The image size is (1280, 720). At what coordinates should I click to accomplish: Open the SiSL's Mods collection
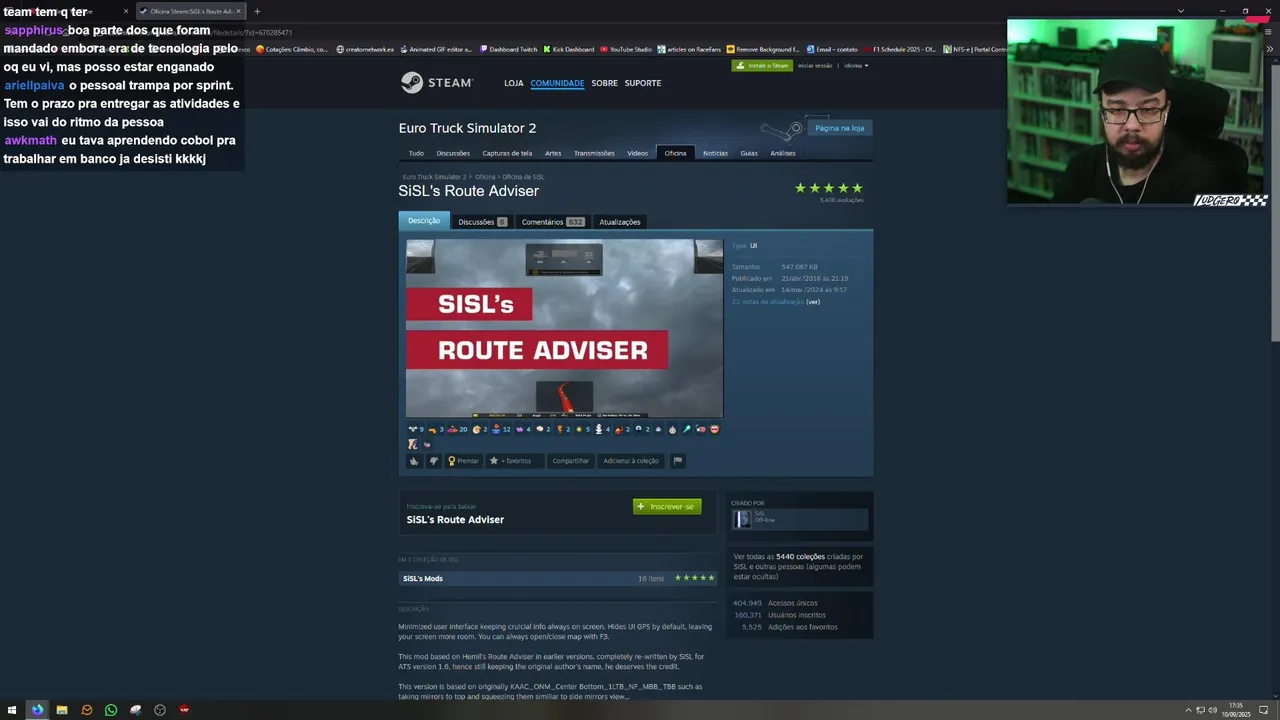[x=558, y=578]
